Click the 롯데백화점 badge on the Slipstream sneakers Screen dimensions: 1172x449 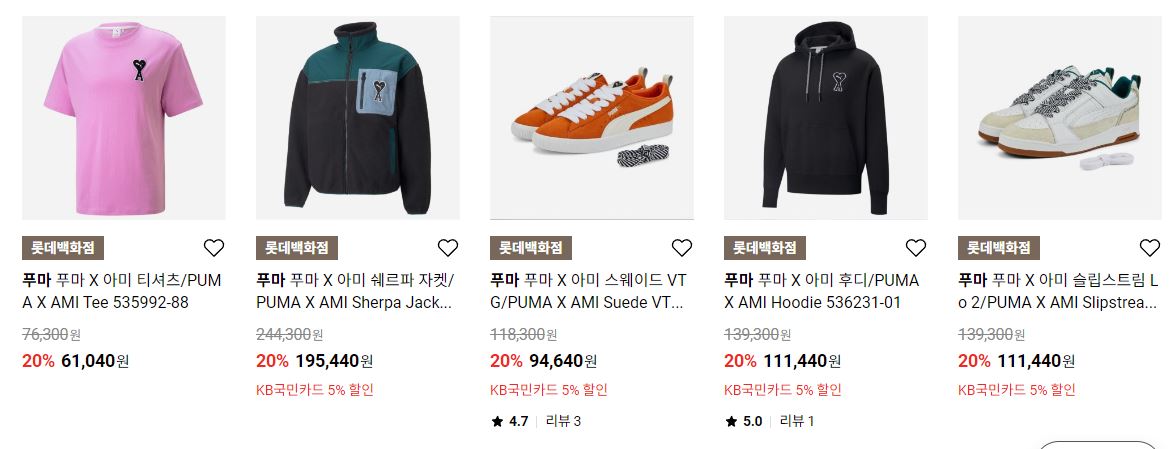point(999,248)
